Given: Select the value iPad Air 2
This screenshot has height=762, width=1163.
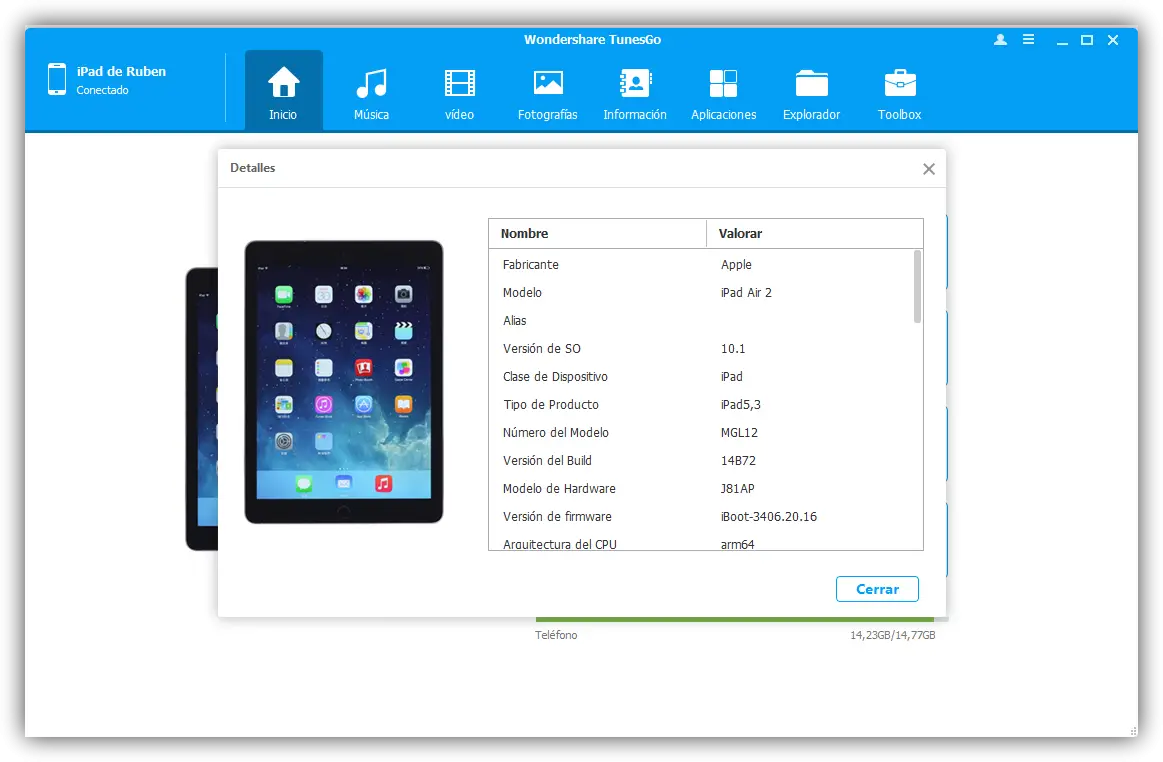Looking at the screenshot, I should (x=746, y=293).
